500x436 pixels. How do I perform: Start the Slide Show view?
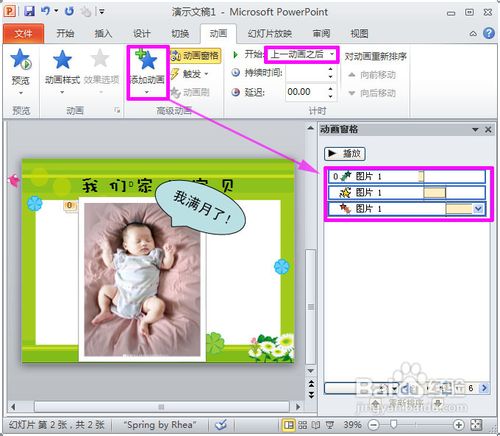pos(330,425)
